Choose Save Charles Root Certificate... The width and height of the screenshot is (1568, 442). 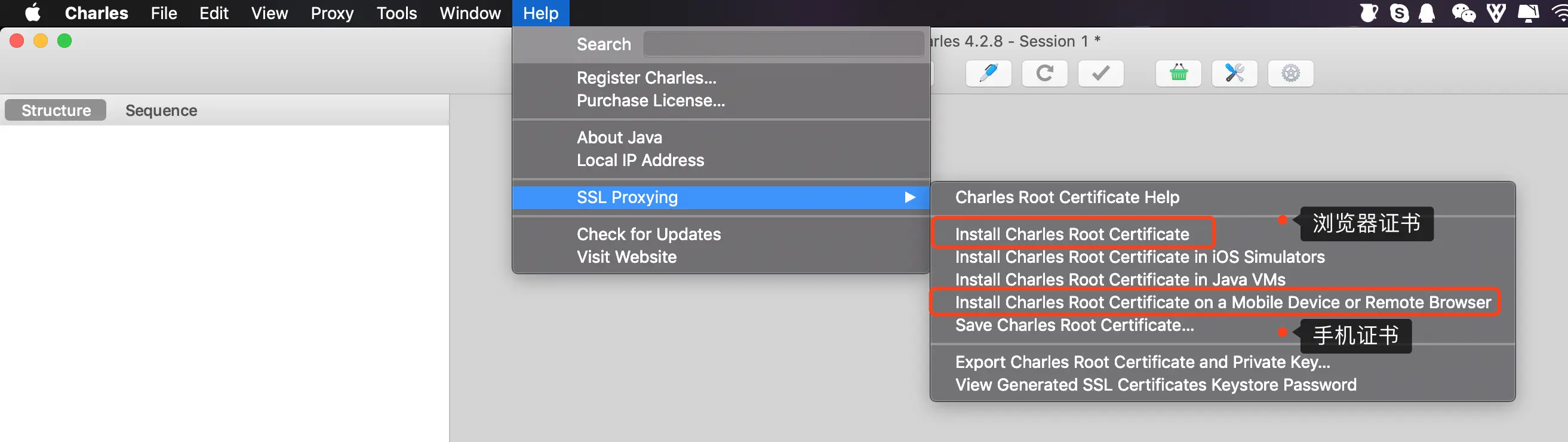1222,325
